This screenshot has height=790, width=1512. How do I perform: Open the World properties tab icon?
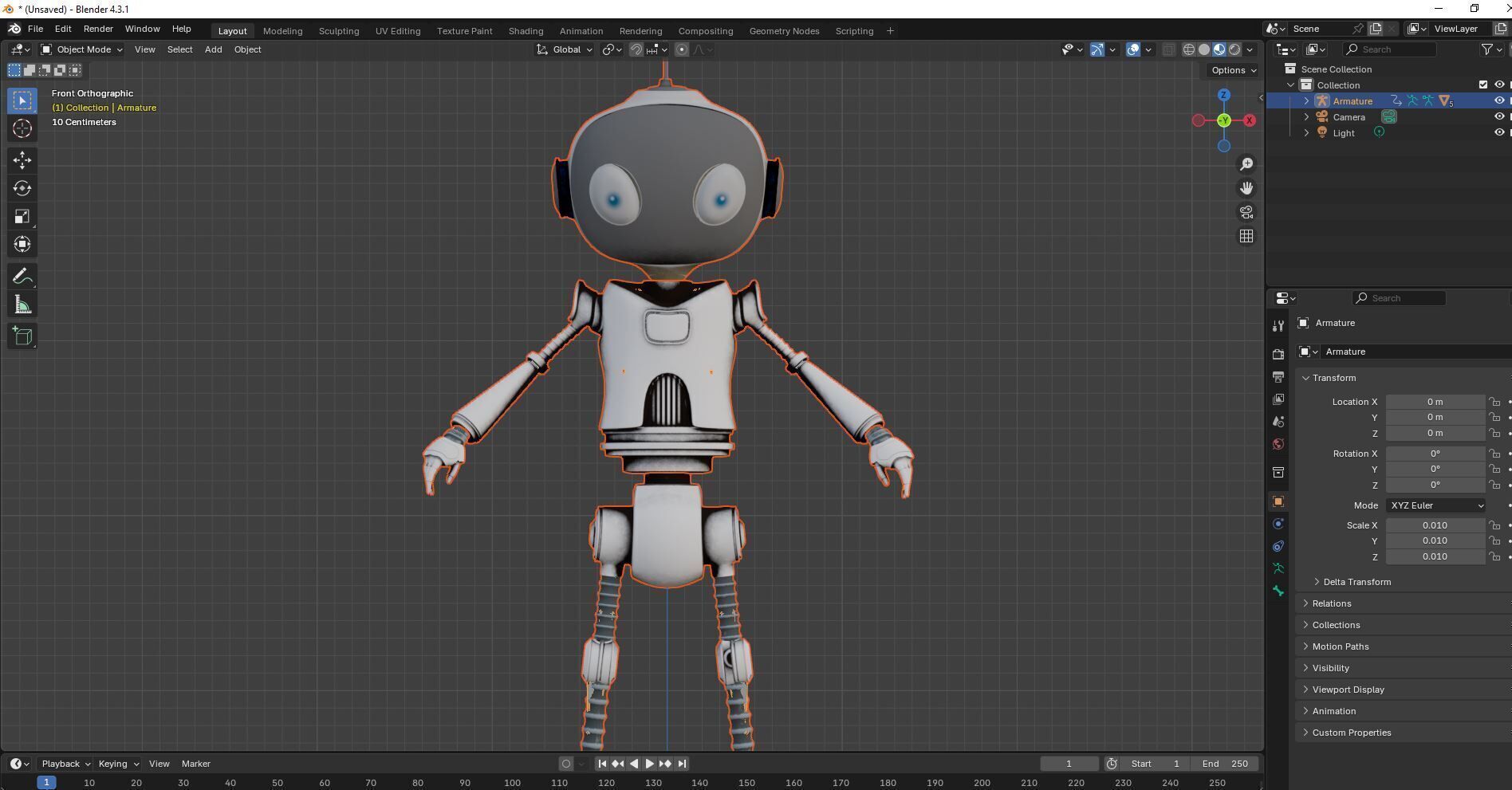pyautogui.click(x=1278, y=444)
